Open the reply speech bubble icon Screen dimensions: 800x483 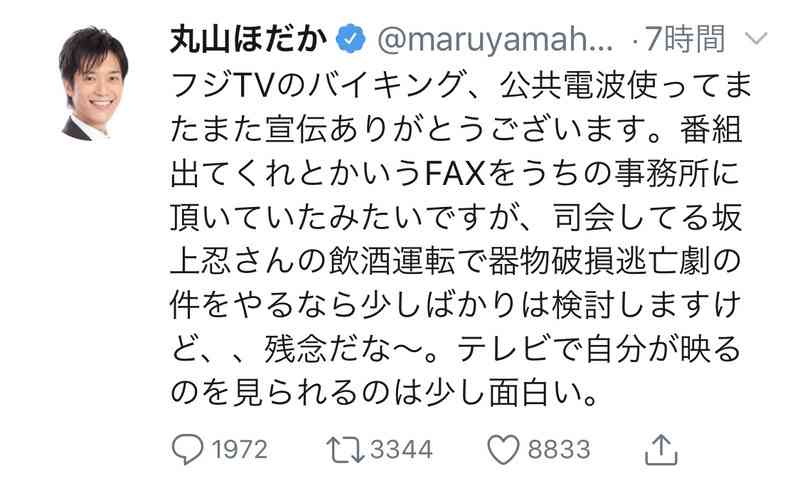click(x=188, y=449)
